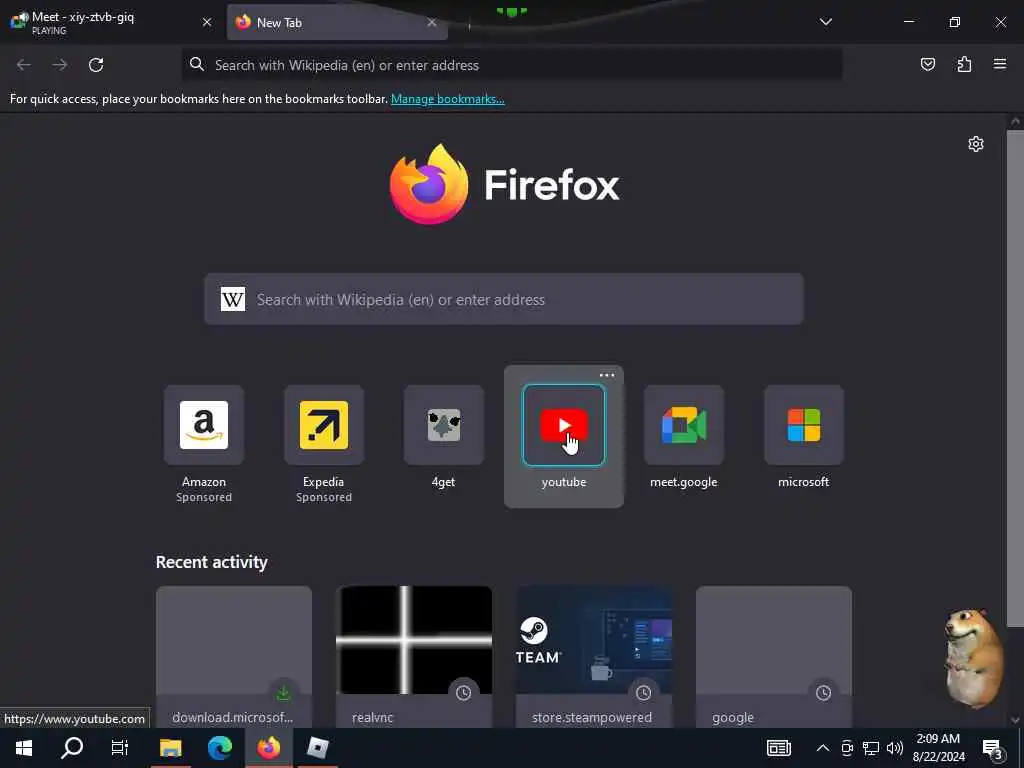The image size is (1024, 768).
Task: Focus the address bar search field
Action: point(512,65)
